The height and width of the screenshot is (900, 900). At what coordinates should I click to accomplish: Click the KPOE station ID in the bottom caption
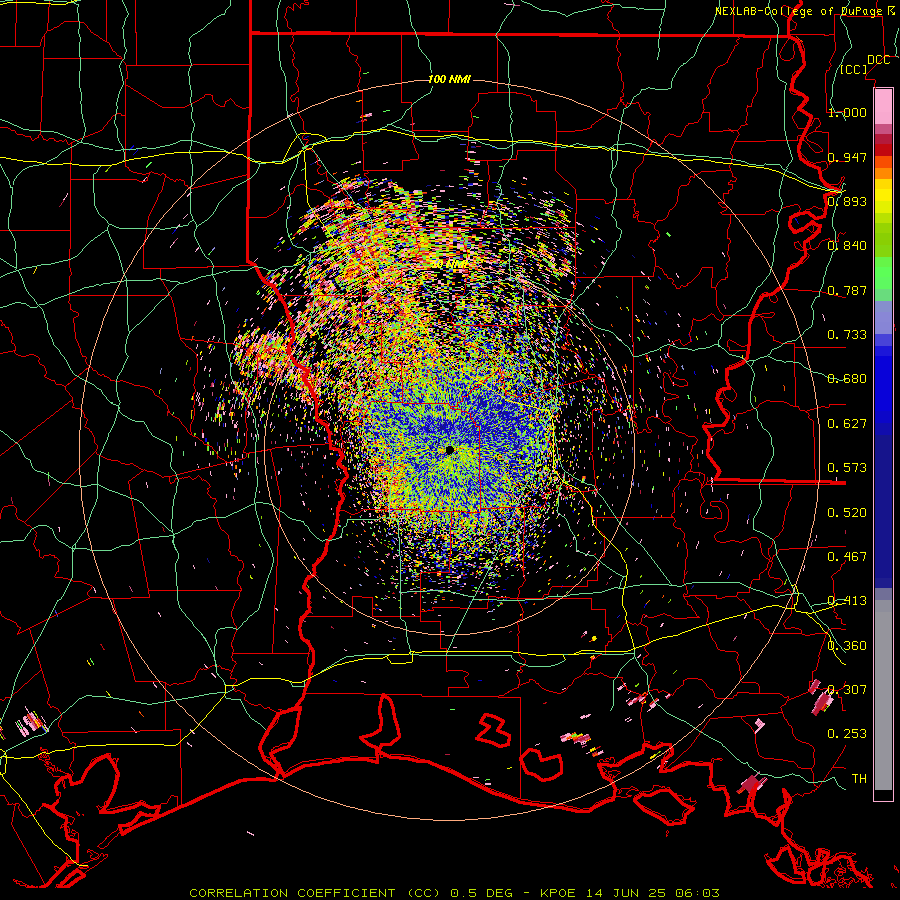(558, 893)
